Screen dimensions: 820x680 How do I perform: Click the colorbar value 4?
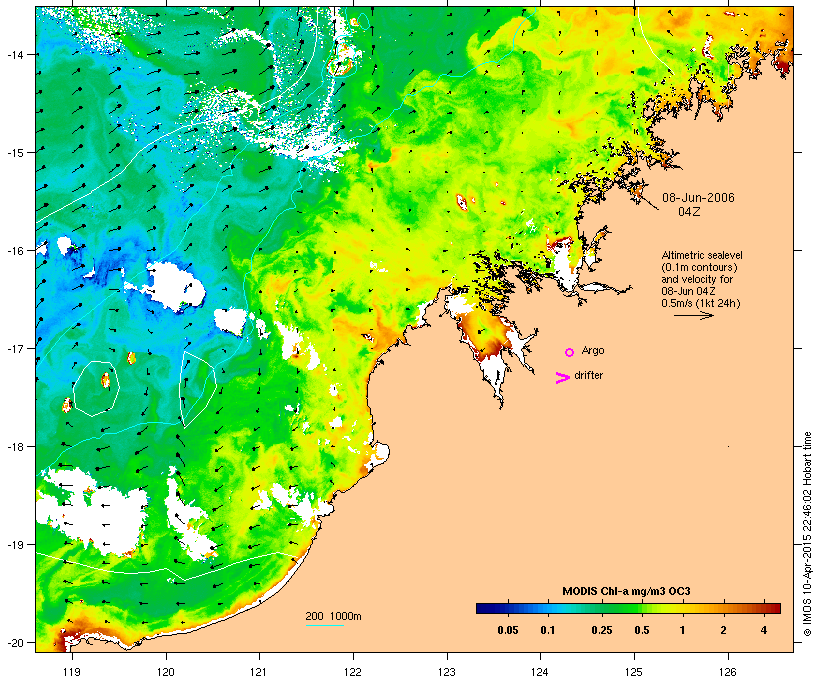[x=764, y=630]
